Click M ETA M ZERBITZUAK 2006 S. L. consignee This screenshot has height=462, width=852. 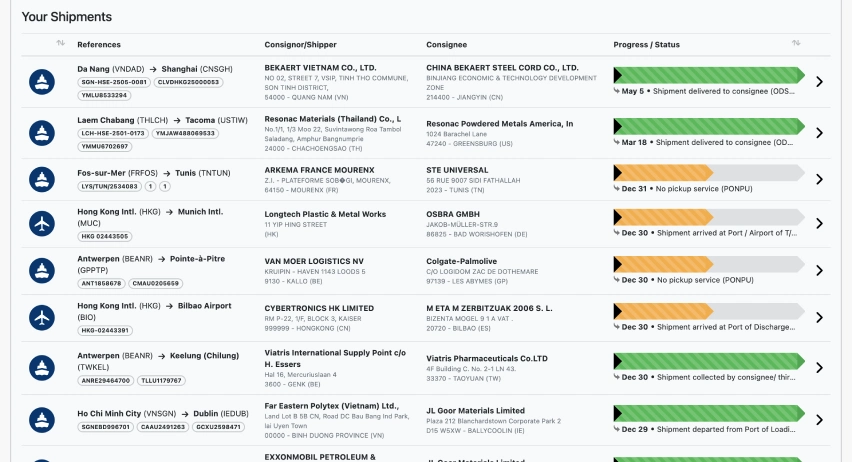tap(489, 308)
